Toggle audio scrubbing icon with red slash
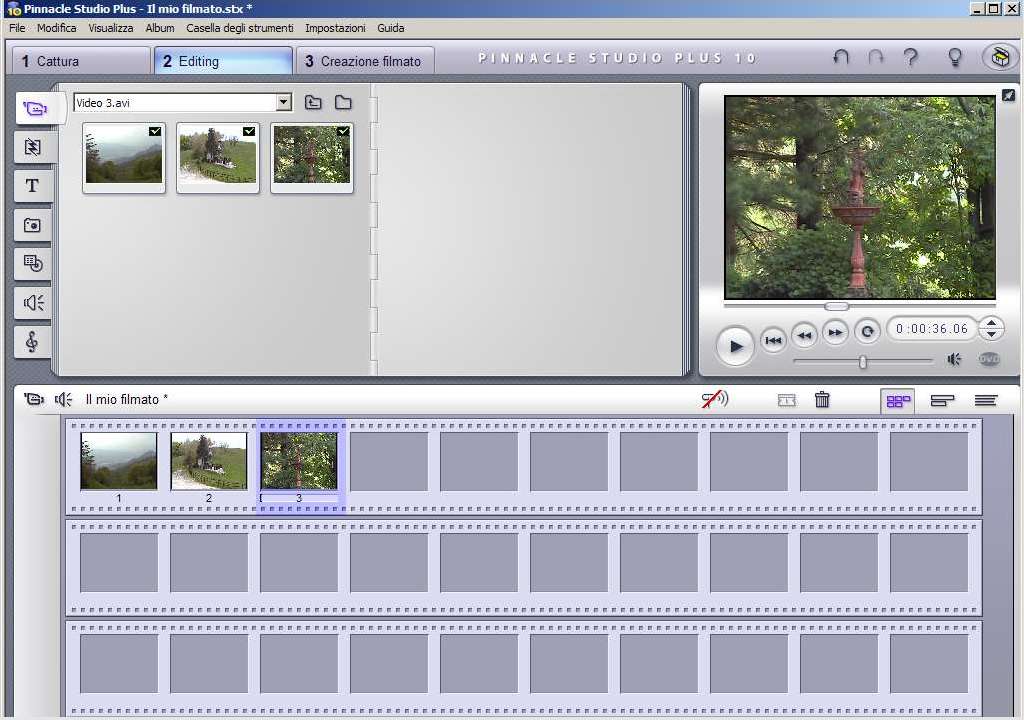Viewport: 1024px width, 720px height. point(714,399)
